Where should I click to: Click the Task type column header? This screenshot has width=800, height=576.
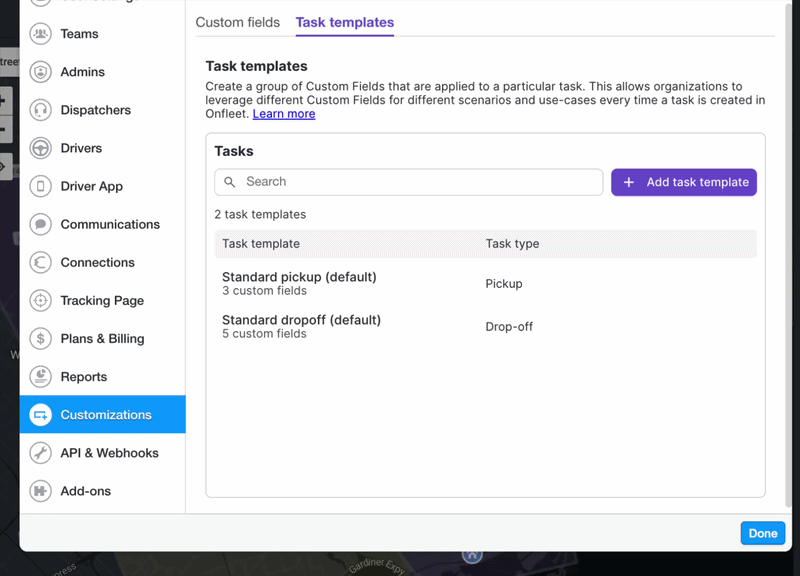(x=512, y=244)
